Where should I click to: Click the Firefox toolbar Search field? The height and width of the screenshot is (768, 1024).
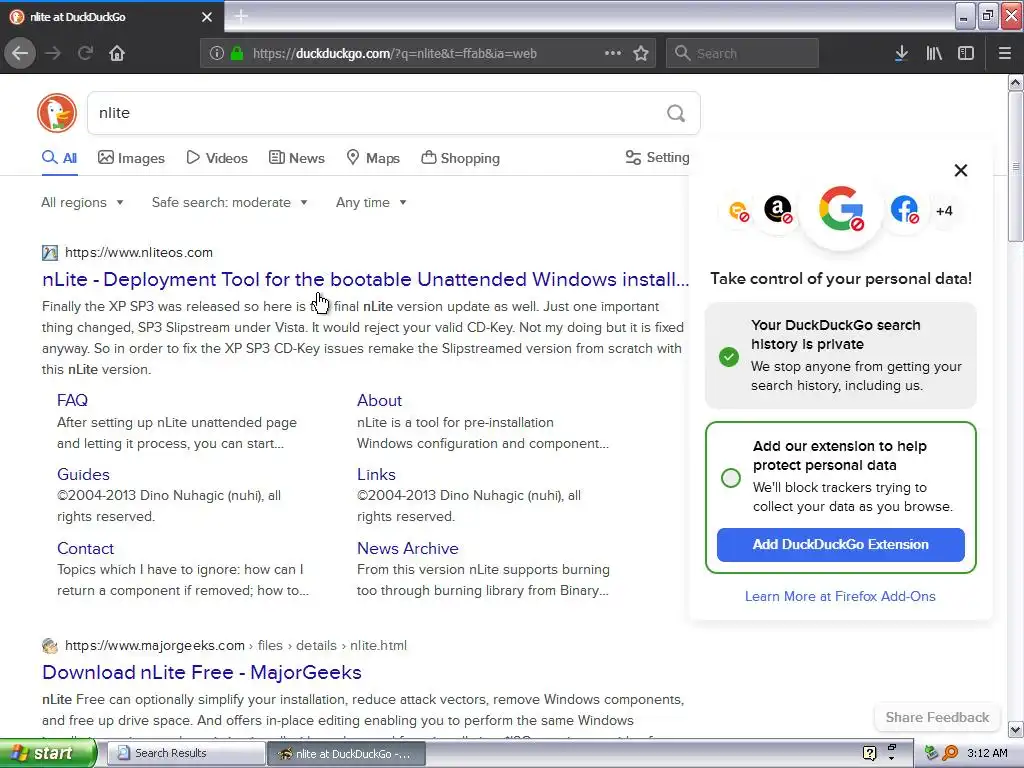(x=742, y=54)
